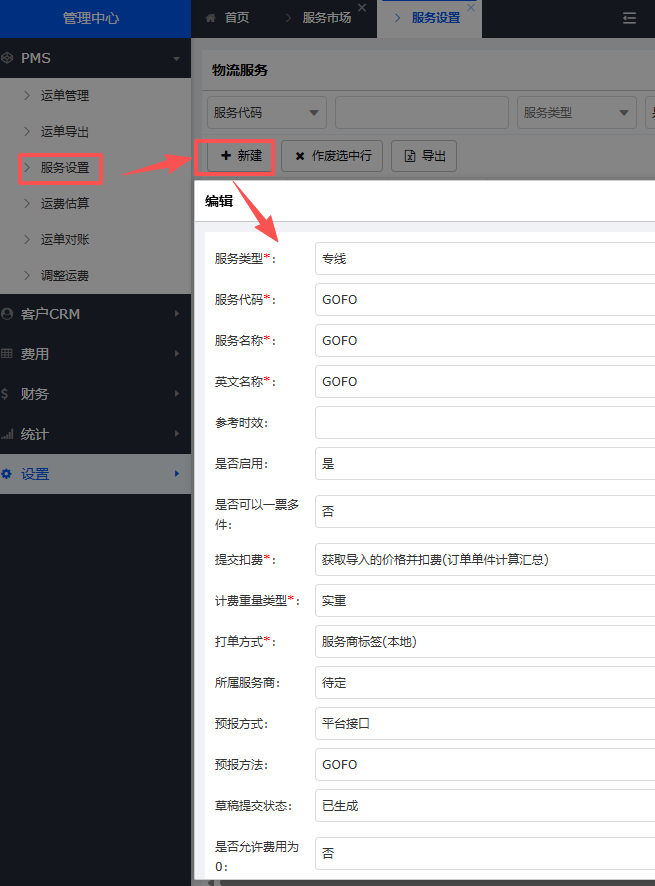Click the user icon beside 客户CRM
Viewport: 655px width, 886px height.
[x=8, y=314]
